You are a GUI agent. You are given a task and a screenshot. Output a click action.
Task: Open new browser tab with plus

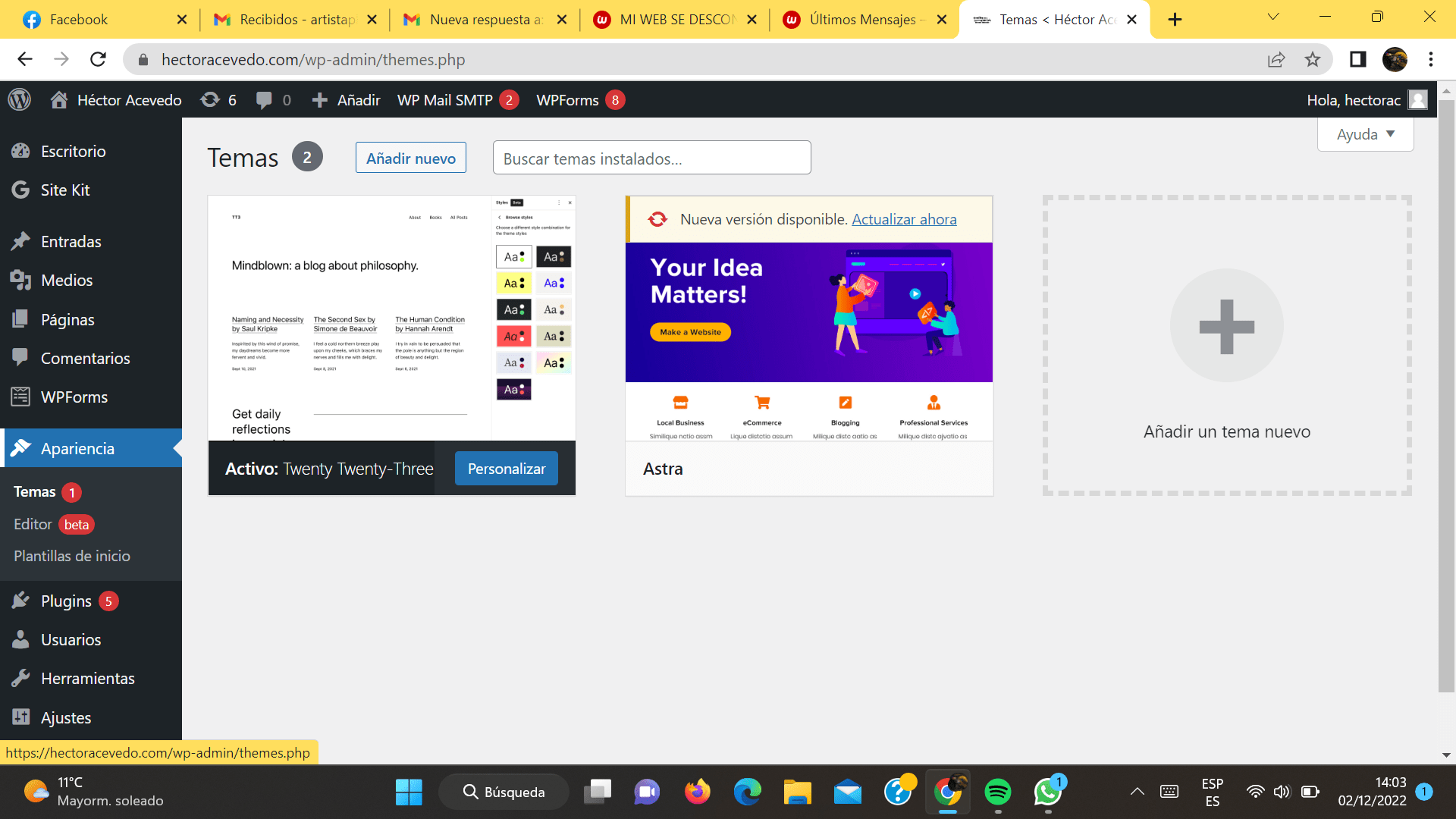click(x=1175, y=20)
